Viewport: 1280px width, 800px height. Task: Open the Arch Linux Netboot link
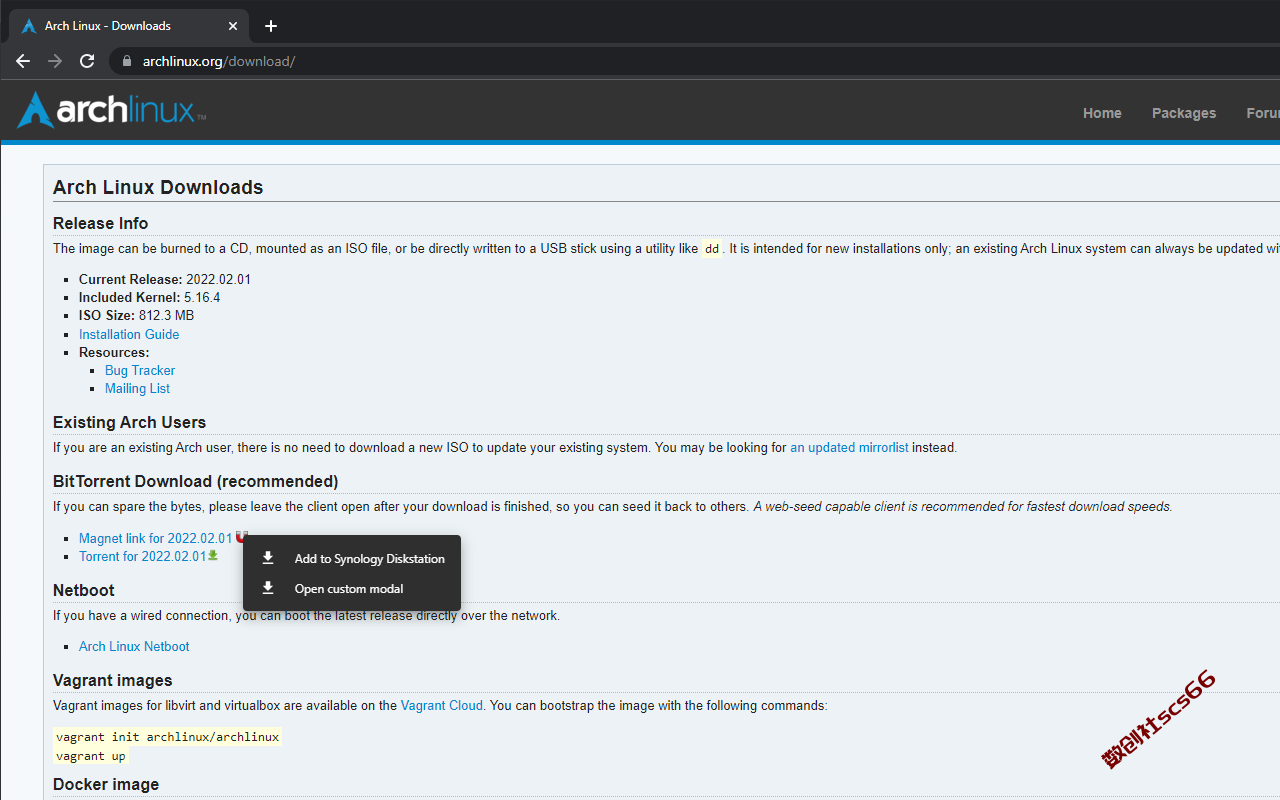134,646
